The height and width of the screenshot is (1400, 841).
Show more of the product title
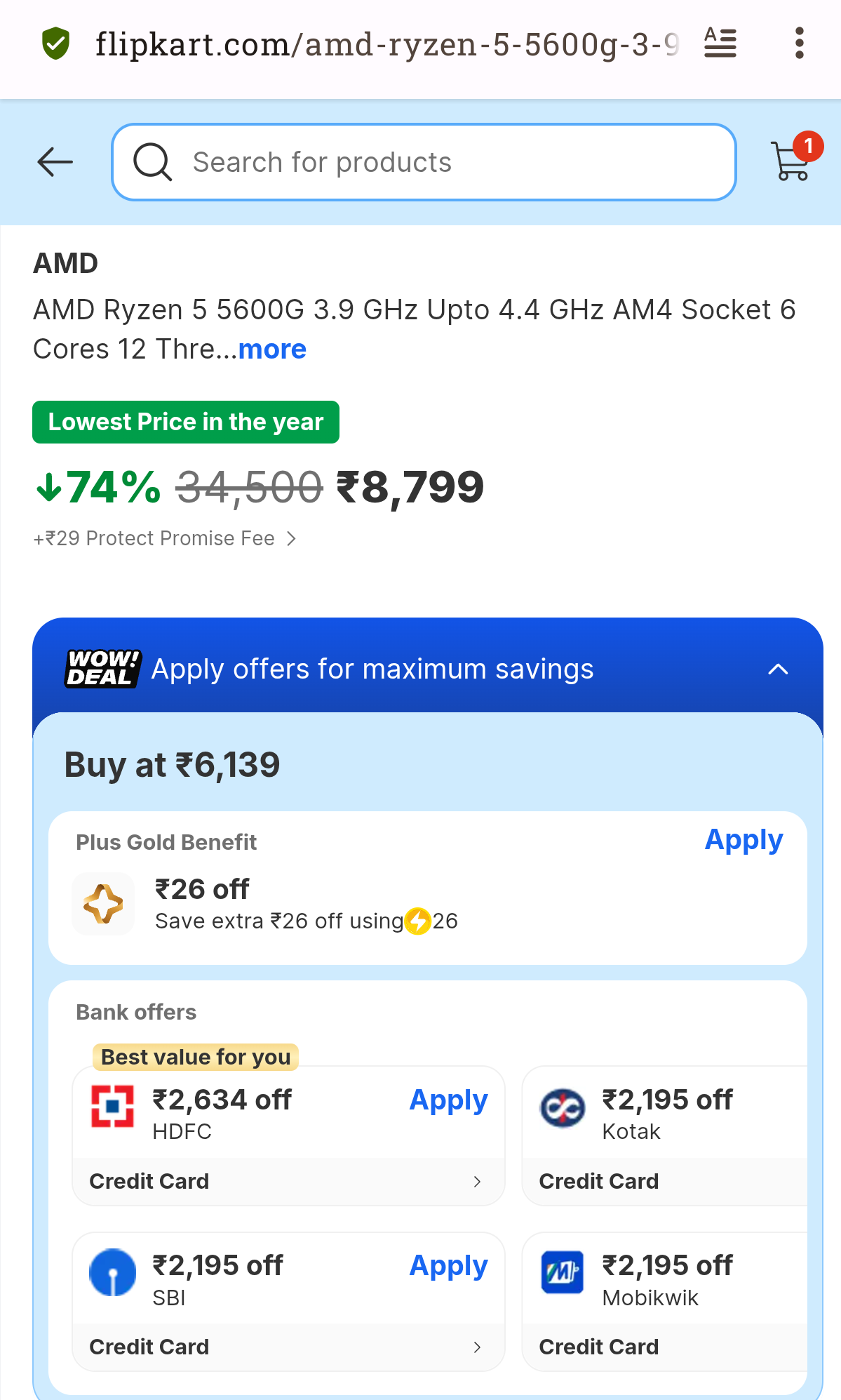coord(272,349)
